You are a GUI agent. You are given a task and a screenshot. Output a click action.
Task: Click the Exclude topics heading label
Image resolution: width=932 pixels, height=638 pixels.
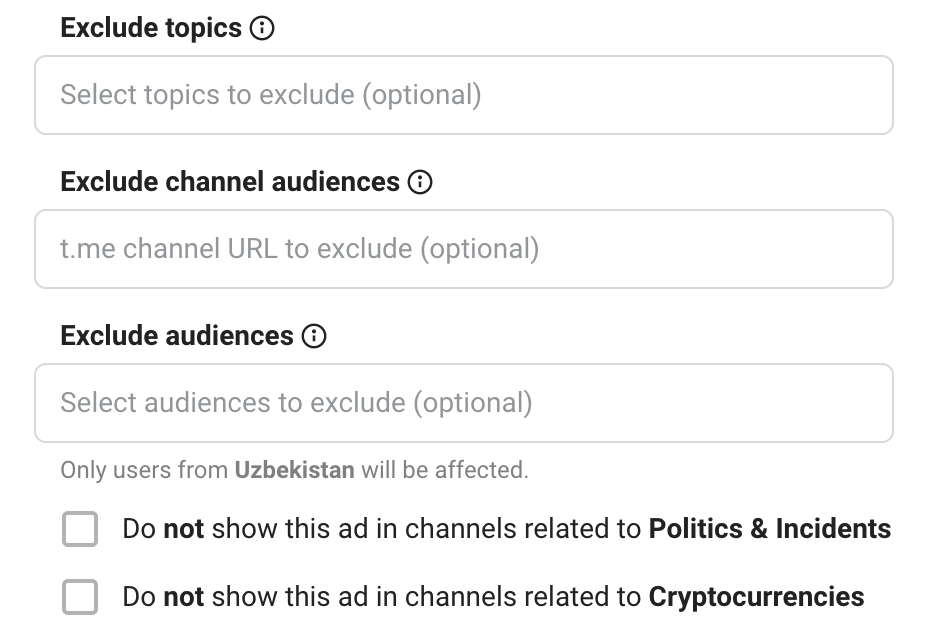151,28
